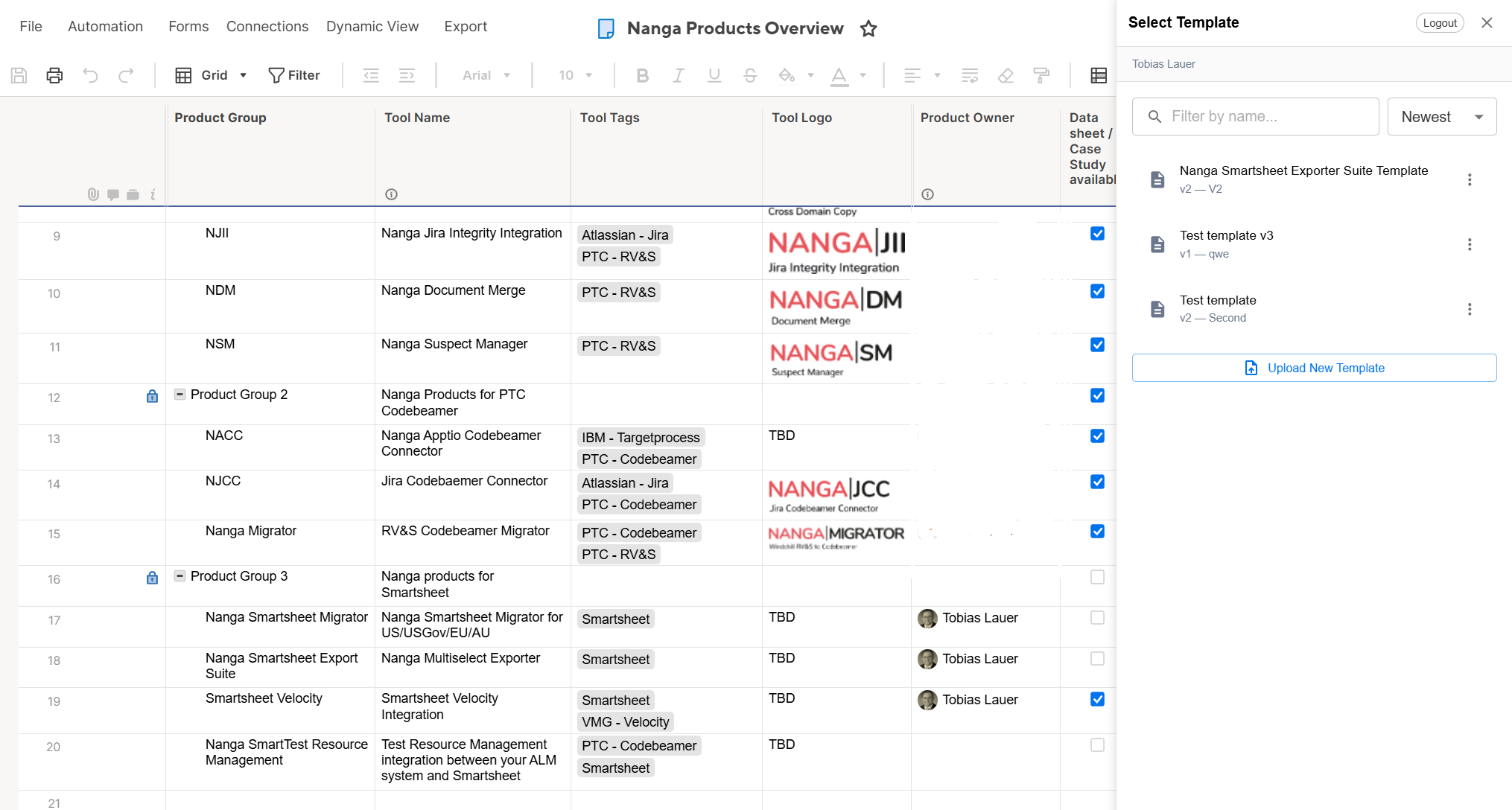Check the checkbox for Nanga Smartsheet Migrator
Viewport: 1512px width, 810px height.
coord(1097,618)
